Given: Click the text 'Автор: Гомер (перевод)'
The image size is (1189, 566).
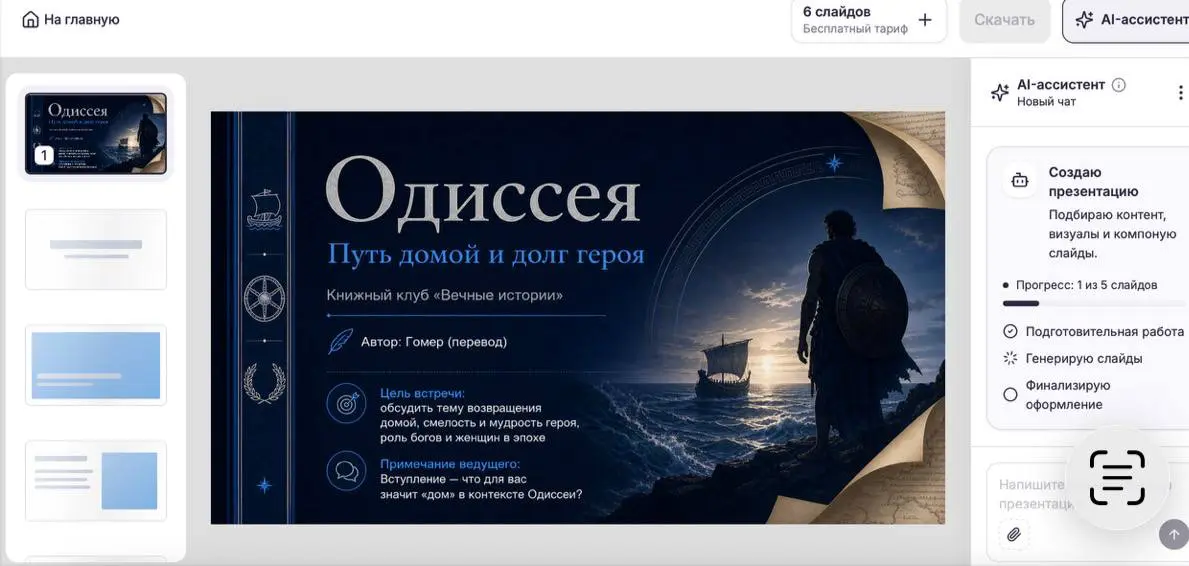Looking at the screenshot, I should coord(434,341).
